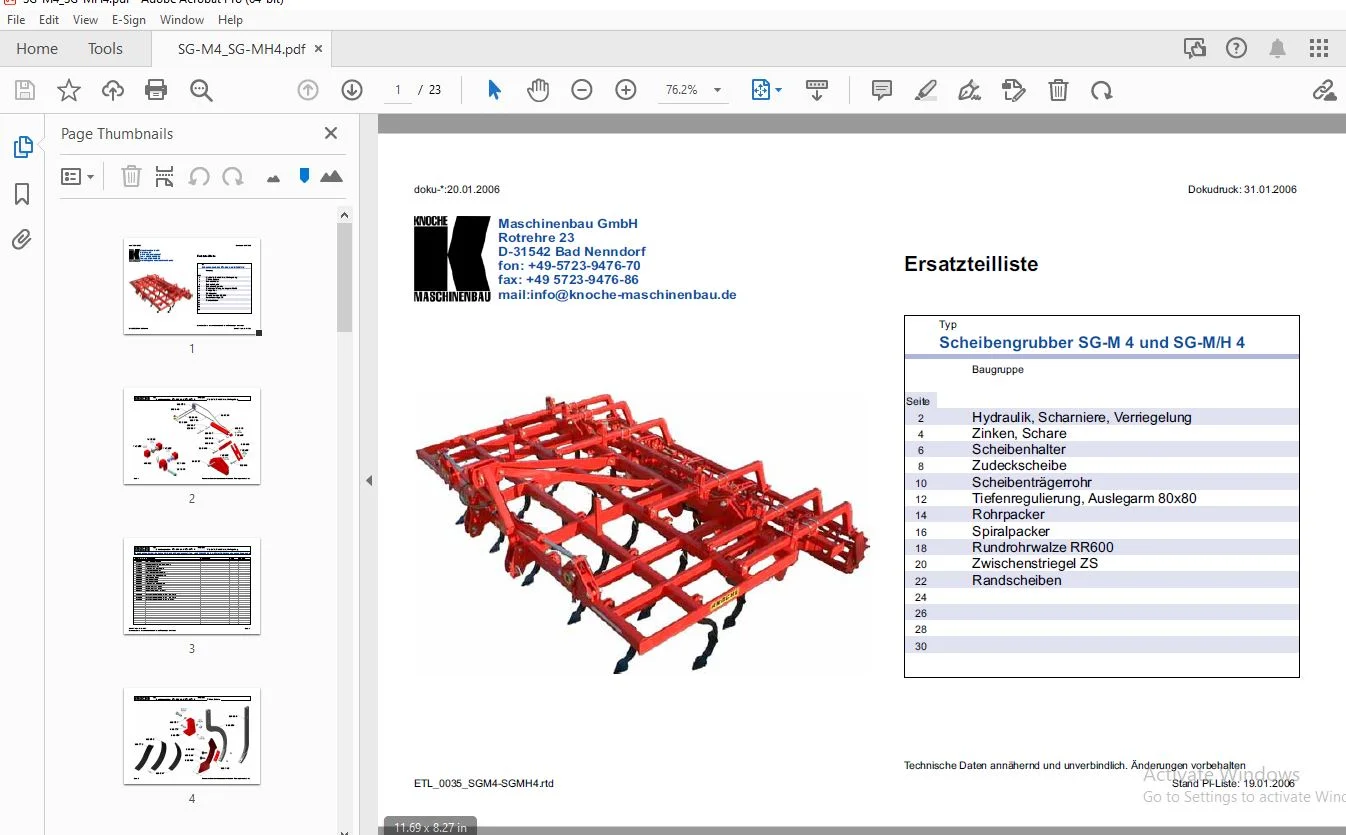Open the find text magnifier icon
1346x835 pixels.
(201, 91)
